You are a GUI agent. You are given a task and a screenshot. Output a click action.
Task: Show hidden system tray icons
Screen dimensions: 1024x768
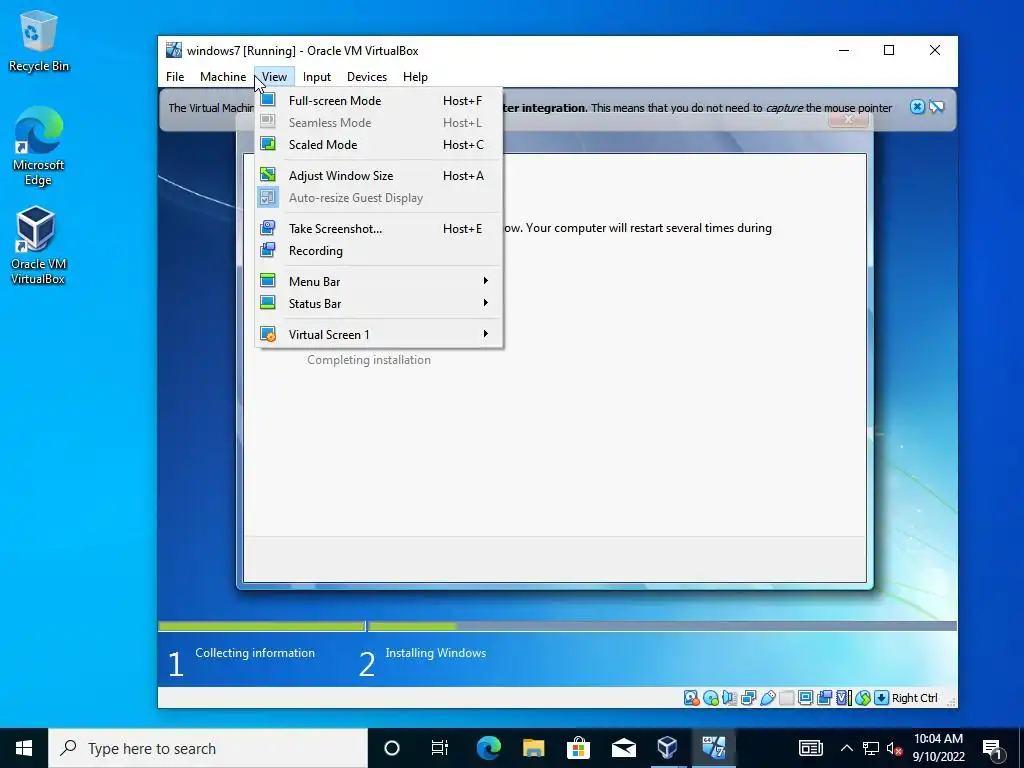click(846, 748)
